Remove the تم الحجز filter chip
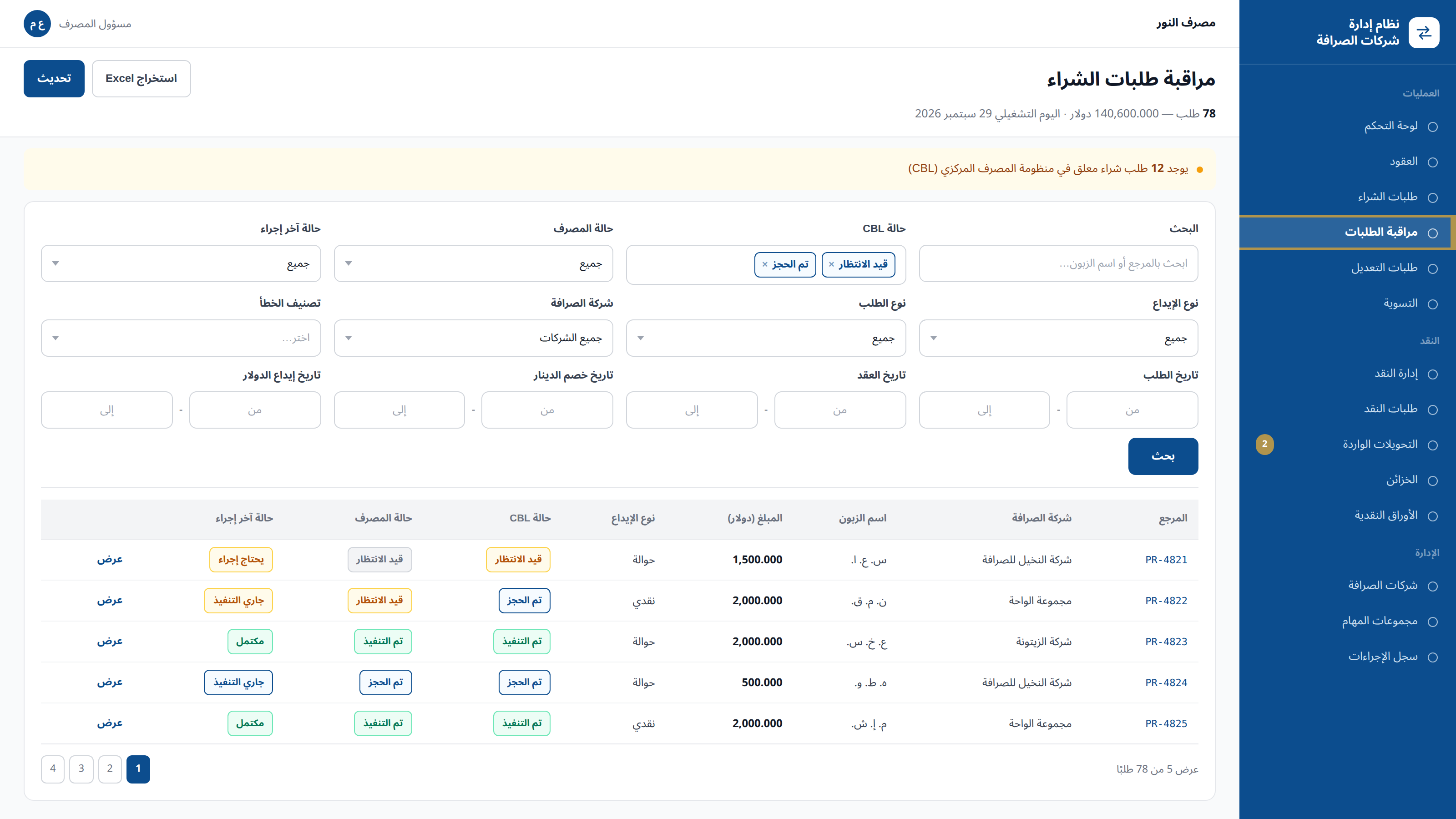1456x819 pixels. pyautogui.click(x=765, y=264)
